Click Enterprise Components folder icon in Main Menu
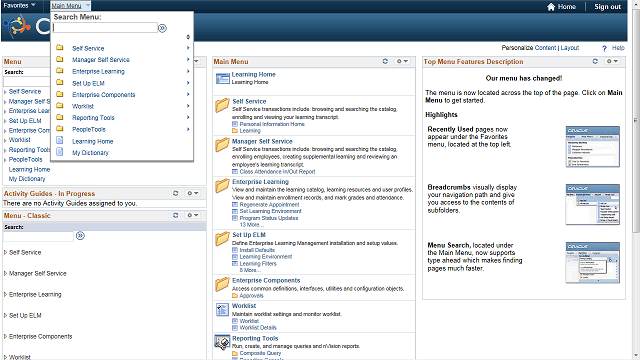 pos(222,284)
